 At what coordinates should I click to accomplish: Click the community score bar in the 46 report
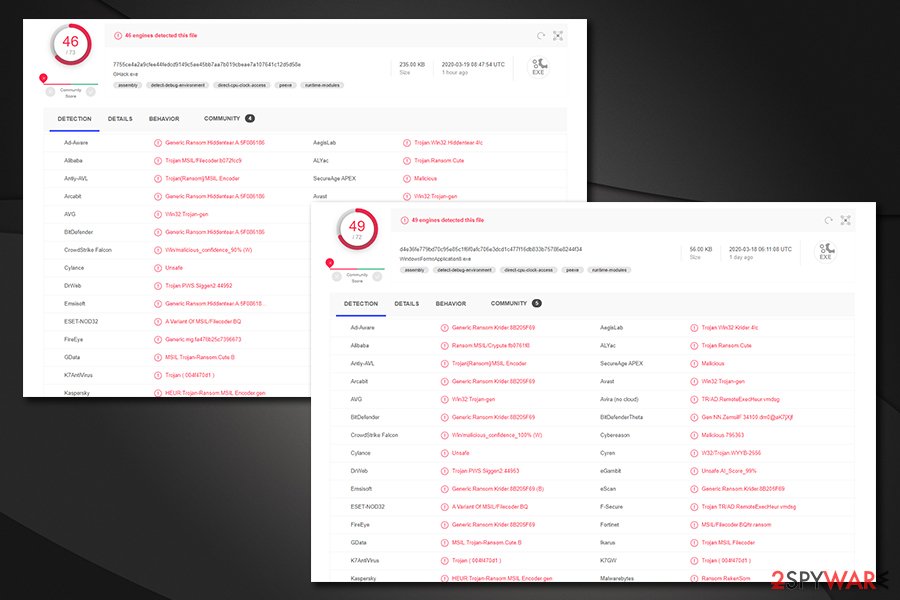click(x=71, y=84)
